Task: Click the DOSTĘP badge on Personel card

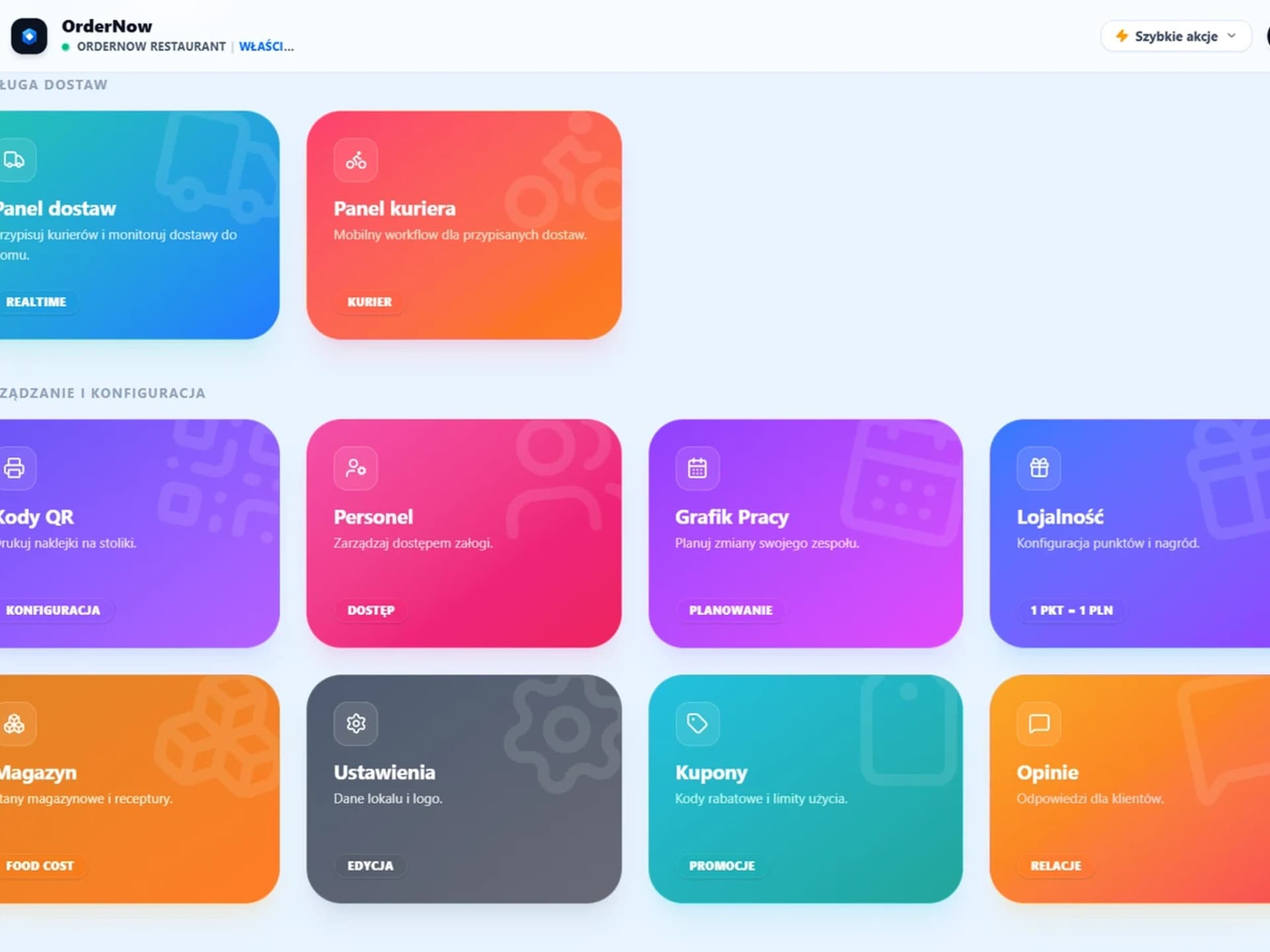Action: [371, 610]
